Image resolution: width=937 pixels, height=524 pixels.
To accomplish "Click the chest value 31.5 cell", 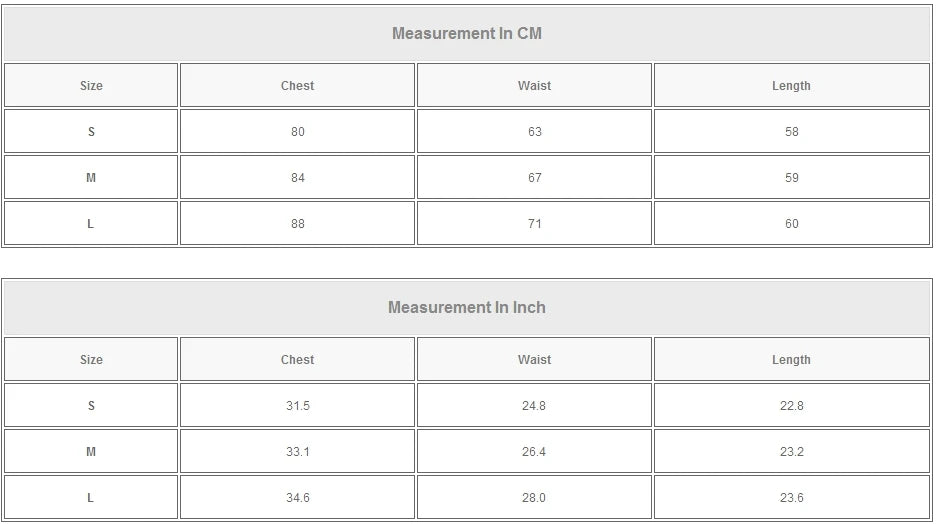I will (x=297, y=406).
